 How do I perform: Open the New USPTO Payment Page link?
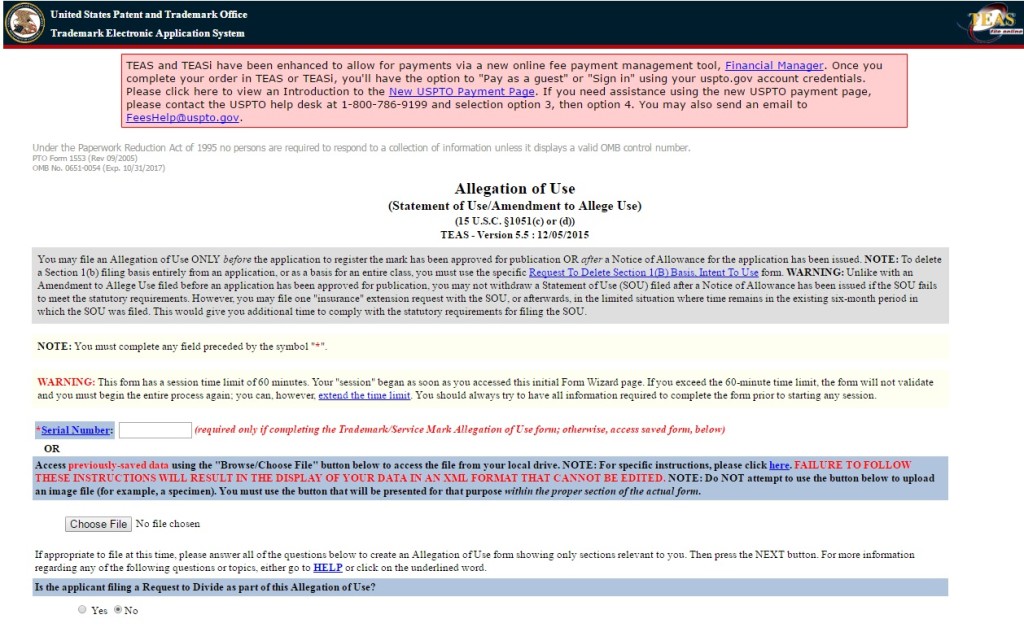tap(461, 91)
